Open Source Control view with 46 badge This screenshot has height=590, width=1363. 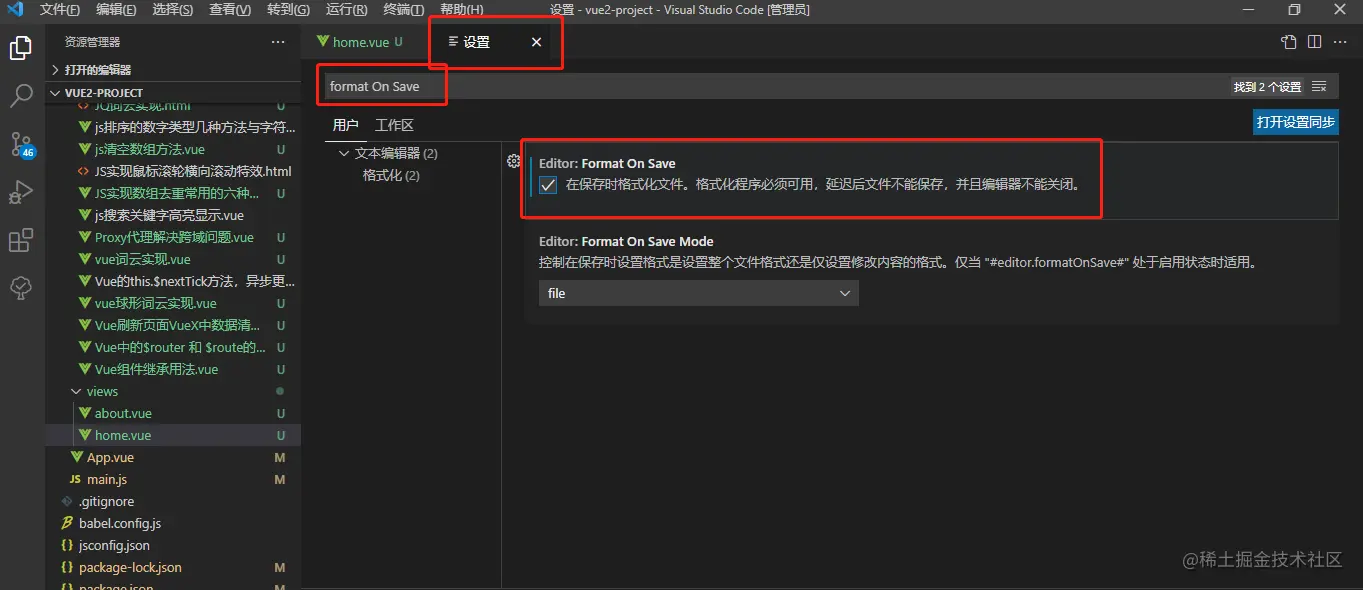coord(21,144)
